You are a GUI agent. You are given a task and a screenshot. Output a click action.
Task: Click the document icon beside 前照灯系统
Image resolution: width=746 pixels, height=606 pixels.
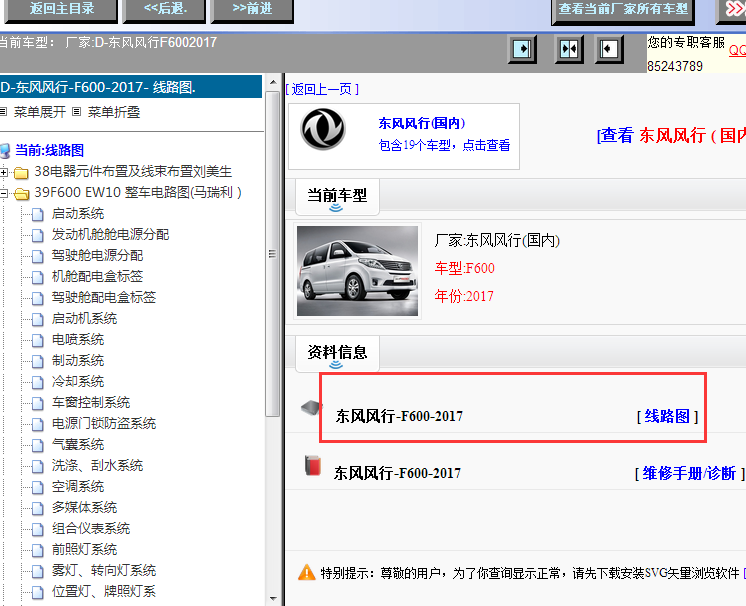[38, 550]
